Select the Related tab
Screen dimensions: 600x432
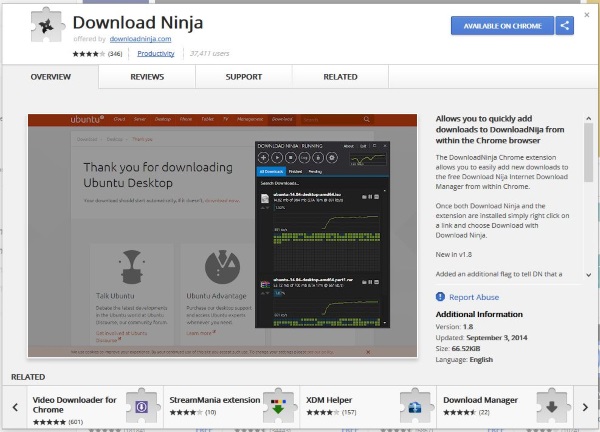coord(340,76)
